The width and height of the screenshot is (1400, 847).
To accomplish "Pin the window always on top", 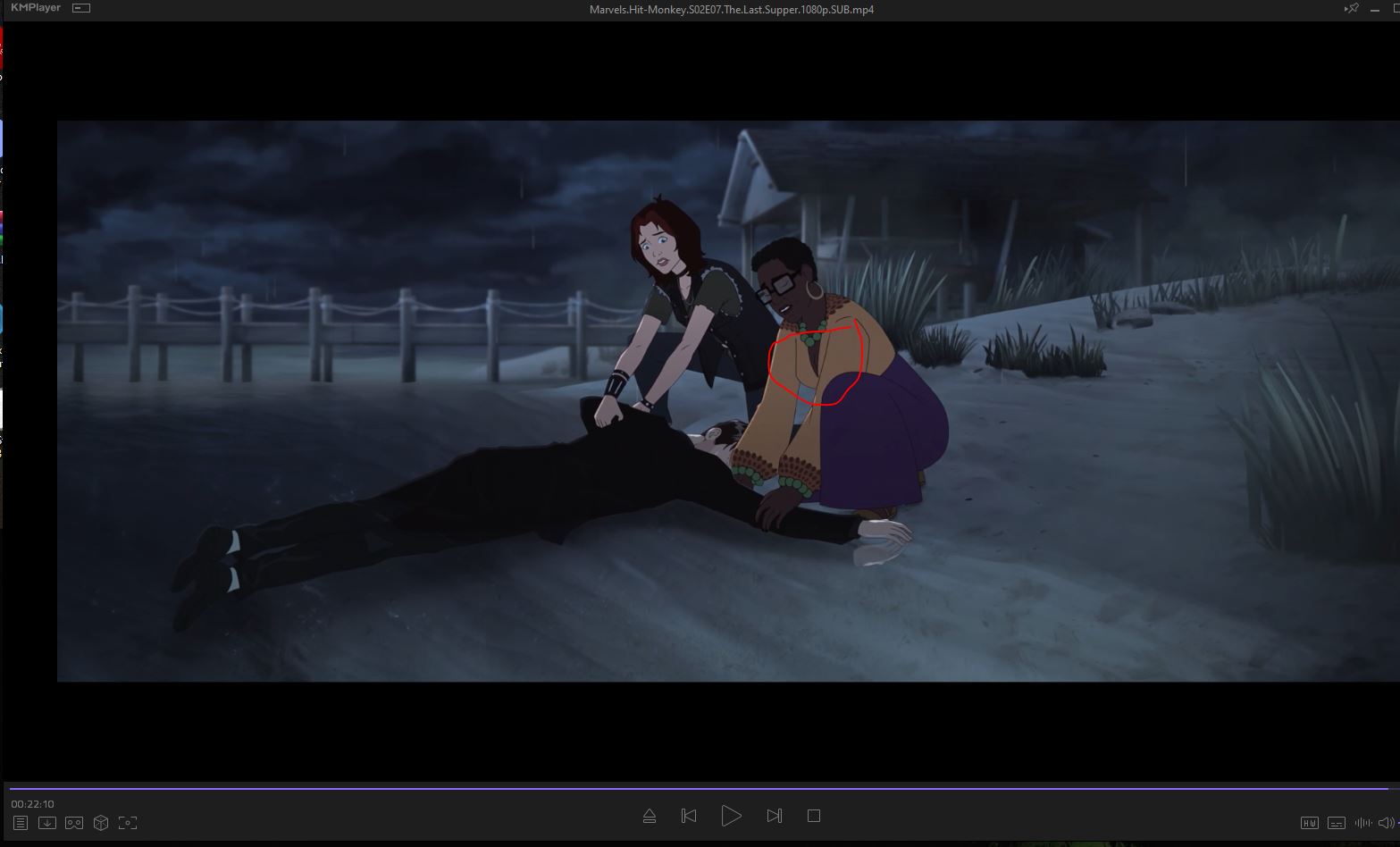I will click(x=1351, y=9).
